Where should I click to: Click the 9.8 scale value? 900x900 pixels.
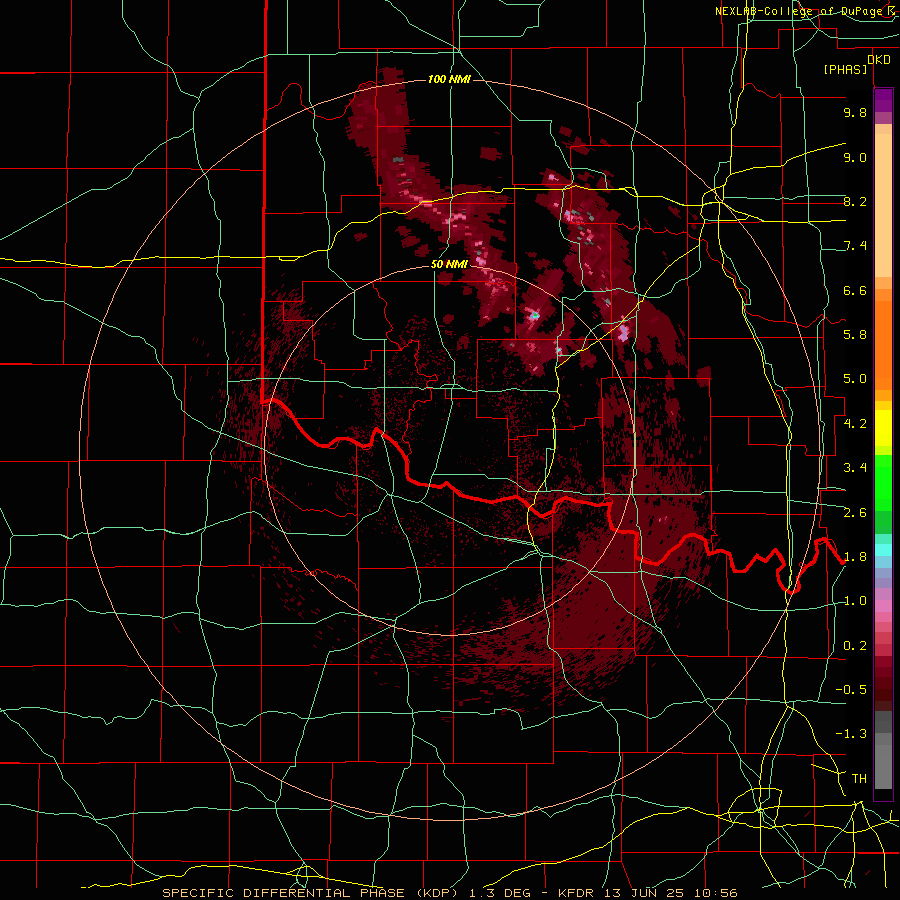coord(855,112)
